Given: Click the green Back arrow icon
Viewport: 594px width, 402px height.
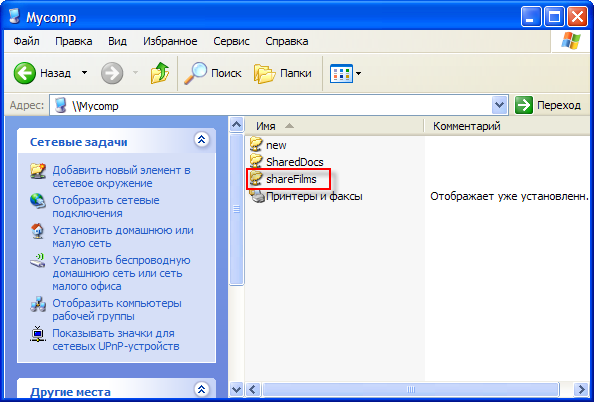Looking at the screenshot, I should pos(25,73).
